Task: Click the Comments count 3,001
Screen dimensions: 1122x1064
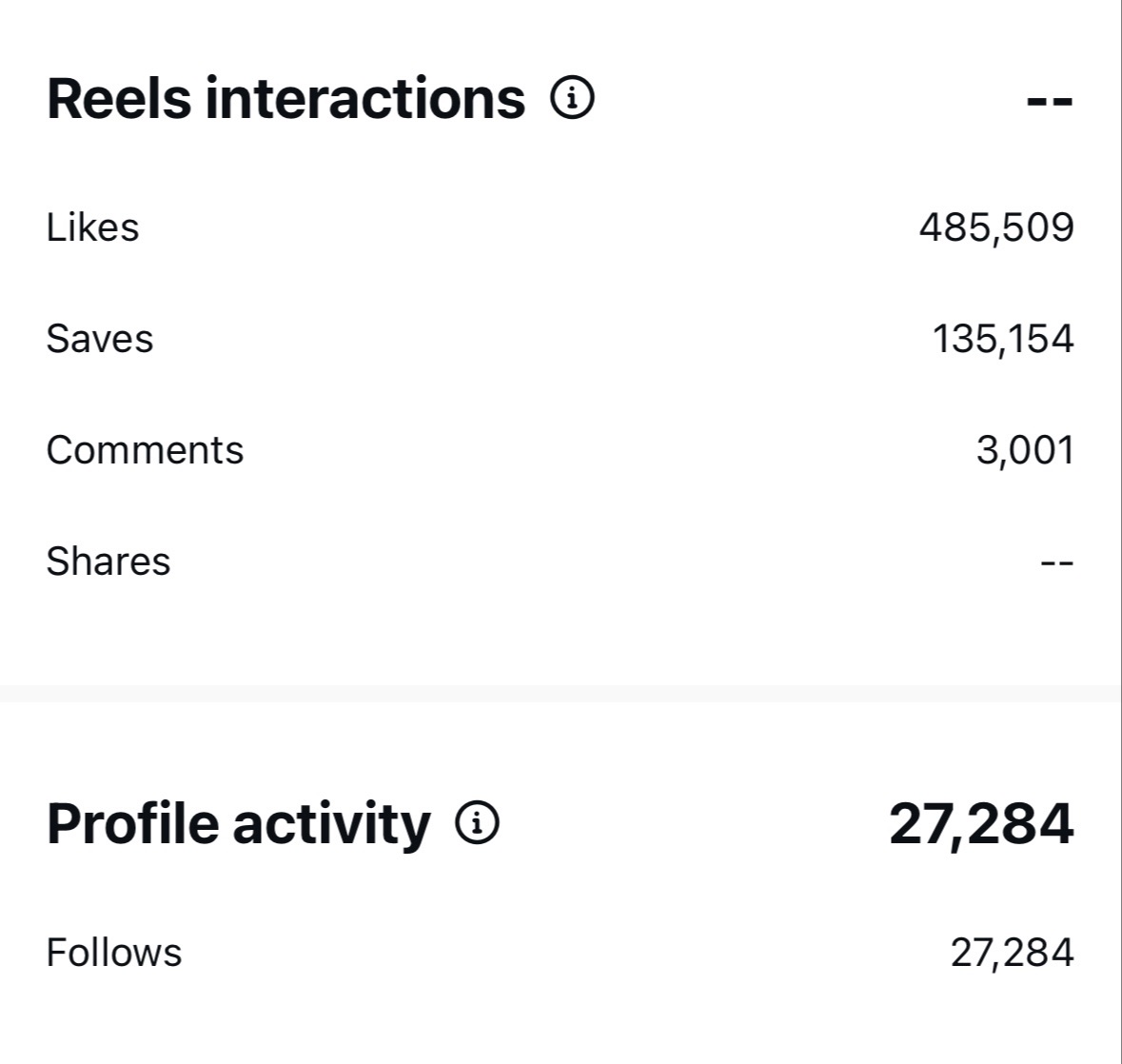Action: pyautogui.click(x=1025, y=450)
